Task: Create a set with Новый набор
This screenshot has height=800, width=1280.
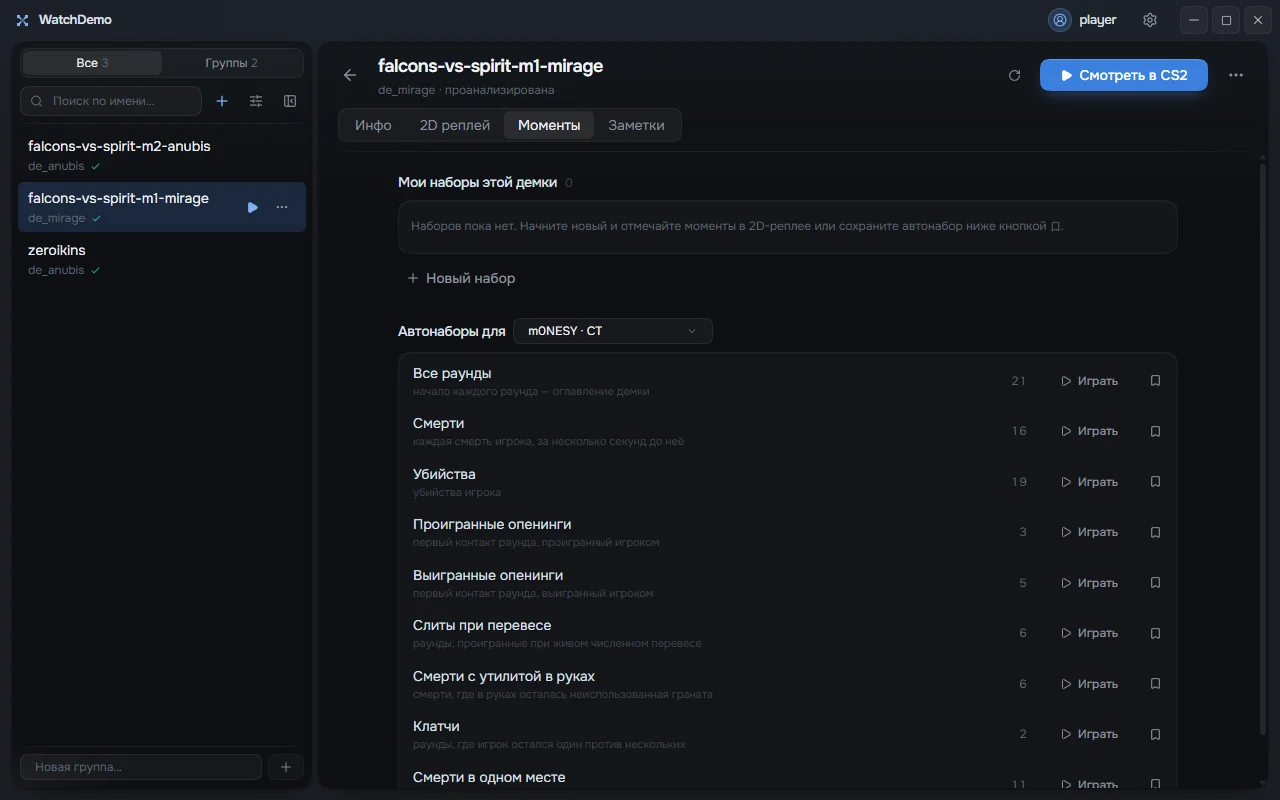Action: pyautogui.click(x=461, y=278)
